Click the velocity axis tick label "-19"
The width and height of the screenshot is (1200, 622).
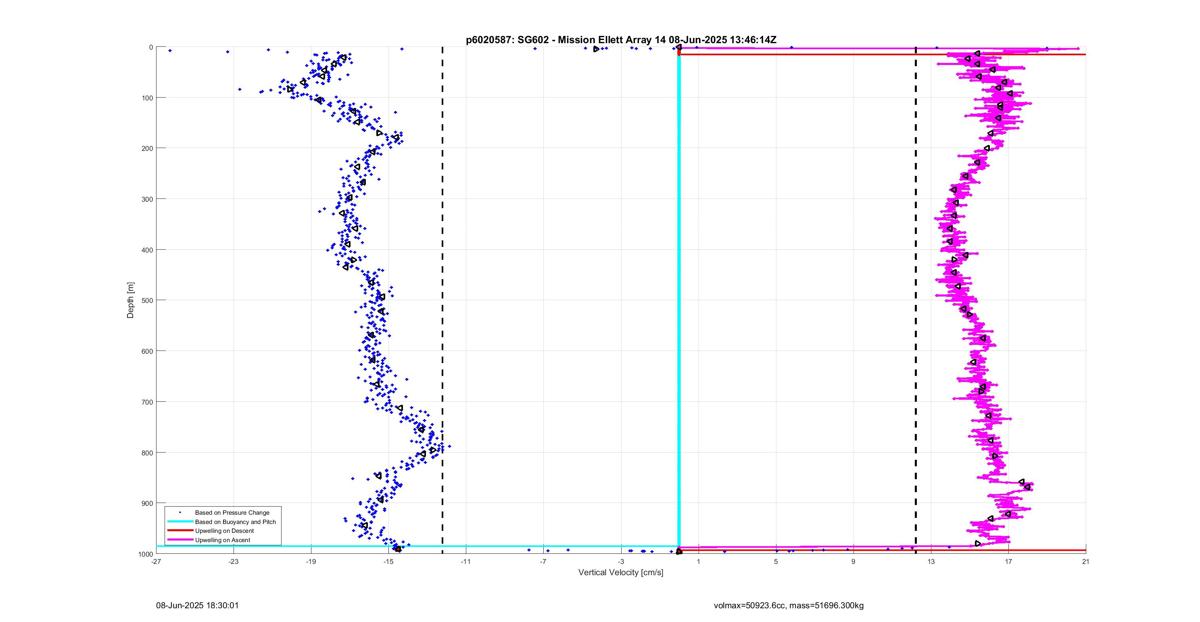coord(311,562)
